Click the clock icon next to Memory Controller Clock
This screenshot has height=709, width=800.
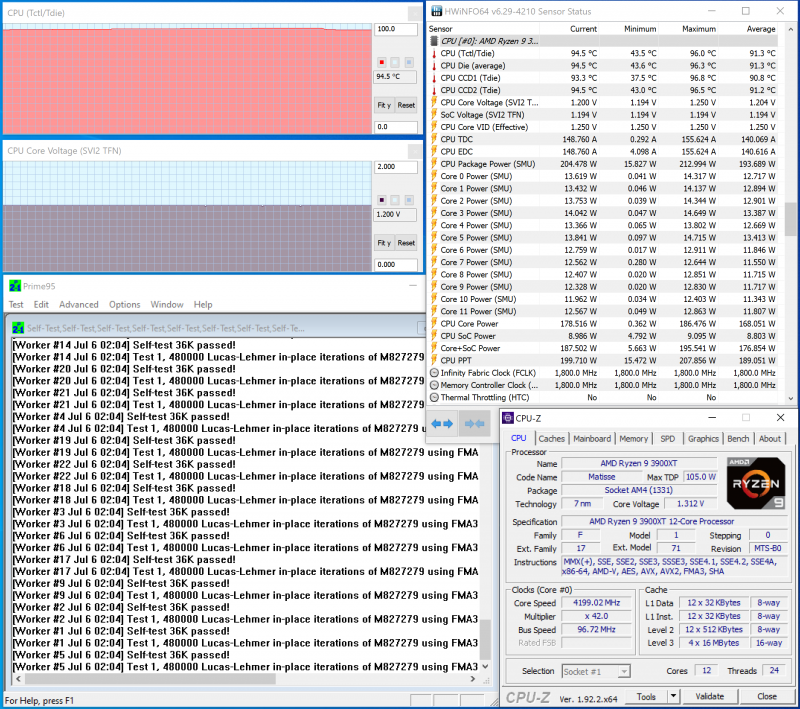434,385
